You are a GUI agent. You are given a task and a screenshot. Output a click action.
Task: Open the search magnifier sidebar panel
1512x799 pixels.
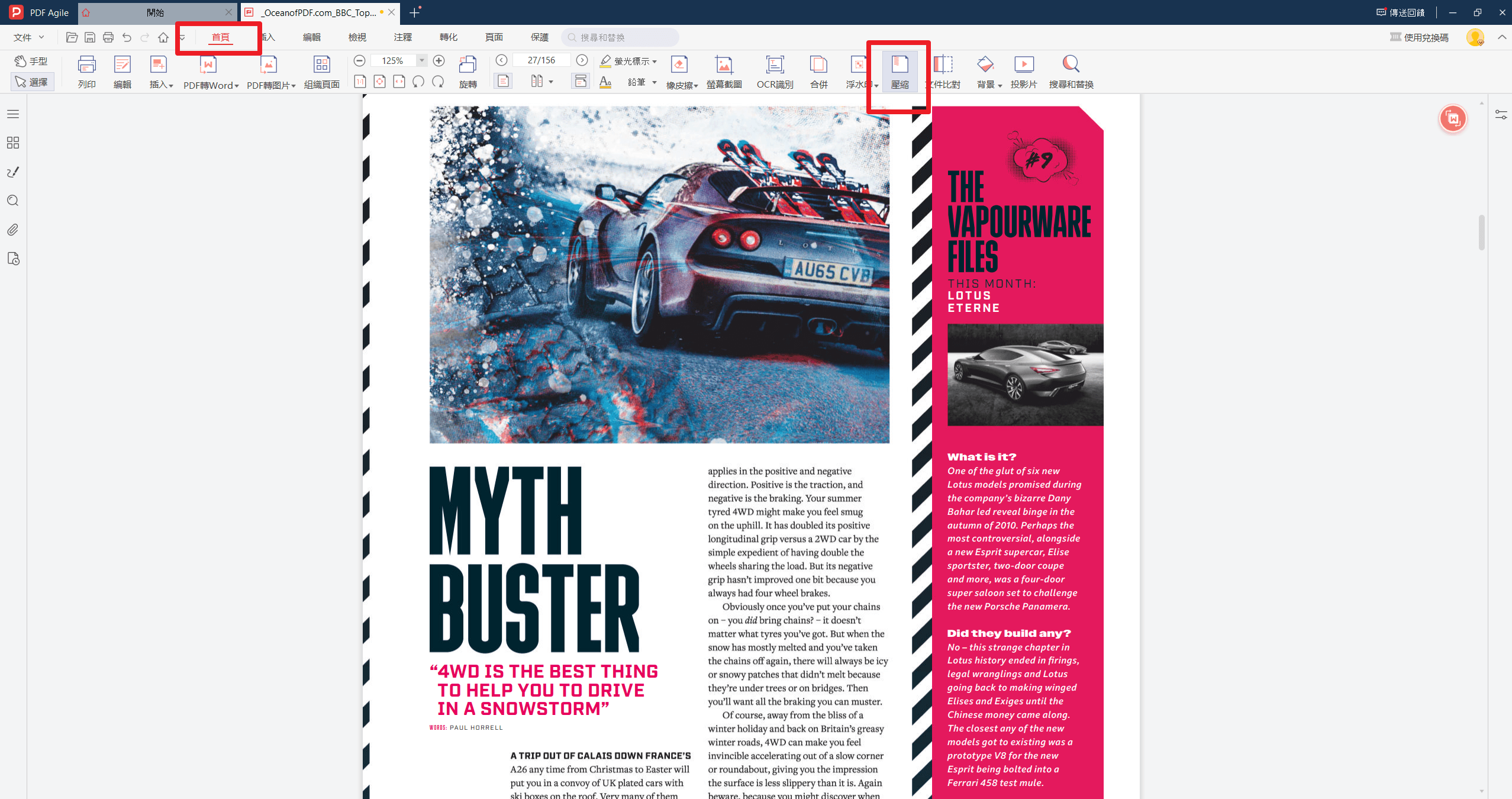click(x=13, y=201)
